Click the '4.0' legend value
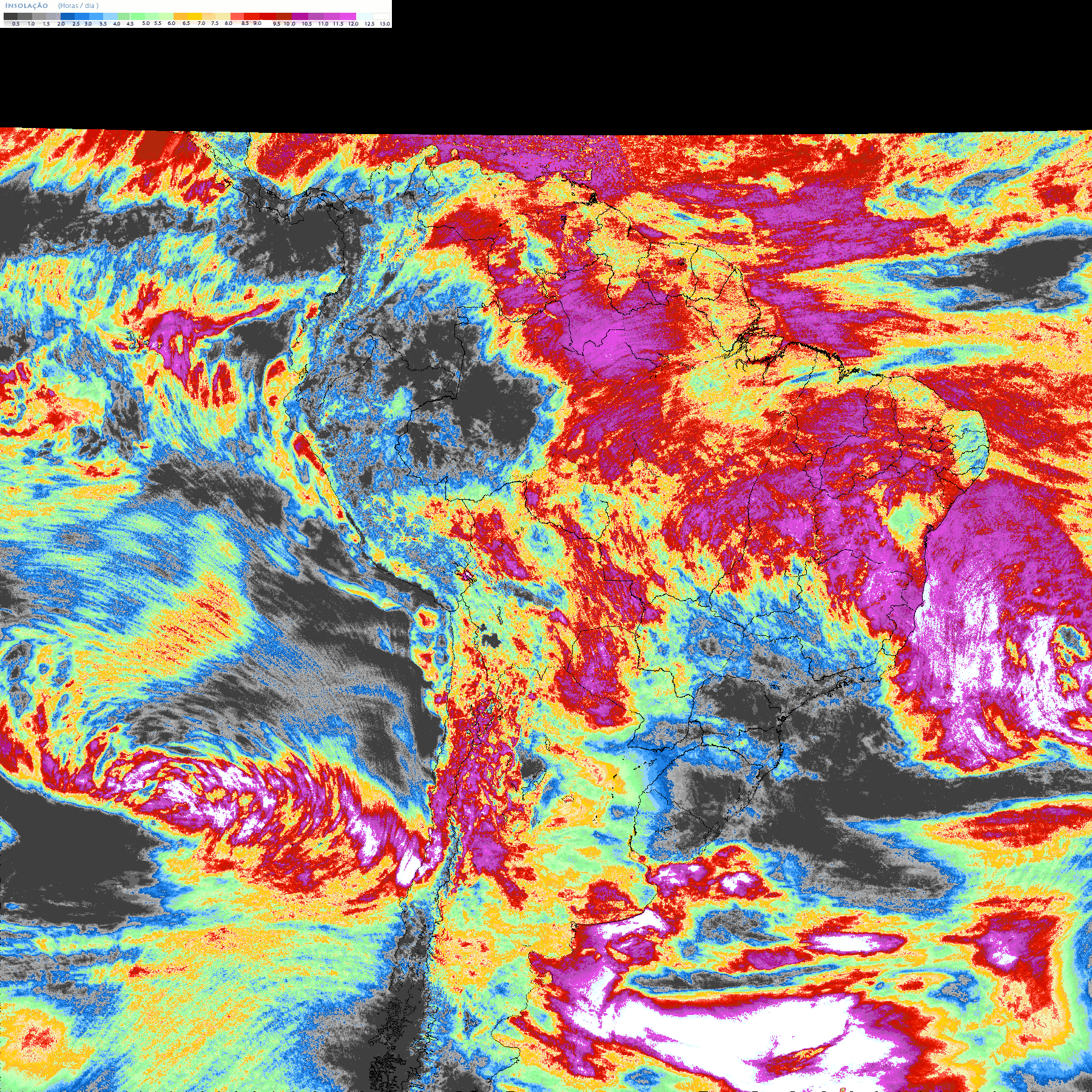The width and height of the screenshot is (1092, 1092). click(116, 24)
